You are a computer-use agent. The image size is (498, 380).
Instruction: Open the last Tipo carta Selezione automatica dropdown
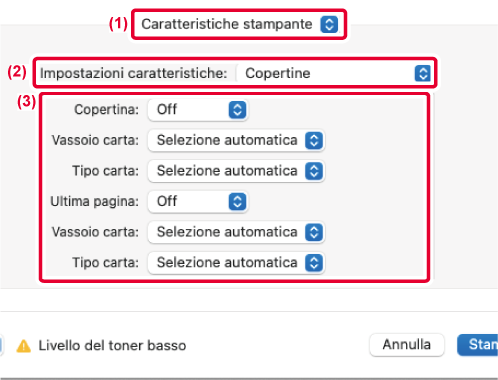236,263
